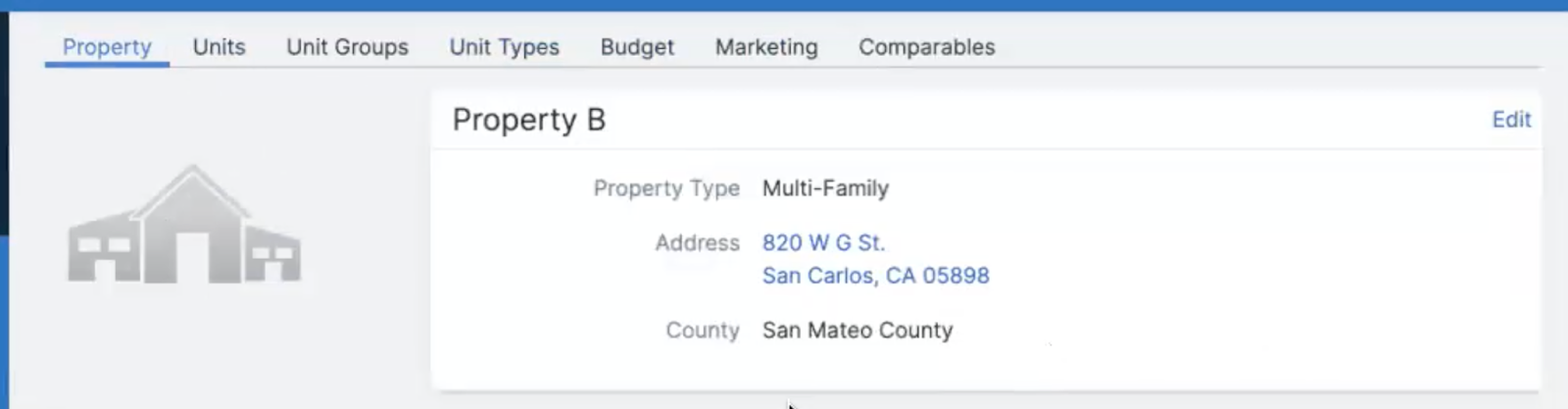Click the San Carlos, CA 05898 link
Image resolution: width=1568 pixels, height=409 pixels.
tap(875, 276)
